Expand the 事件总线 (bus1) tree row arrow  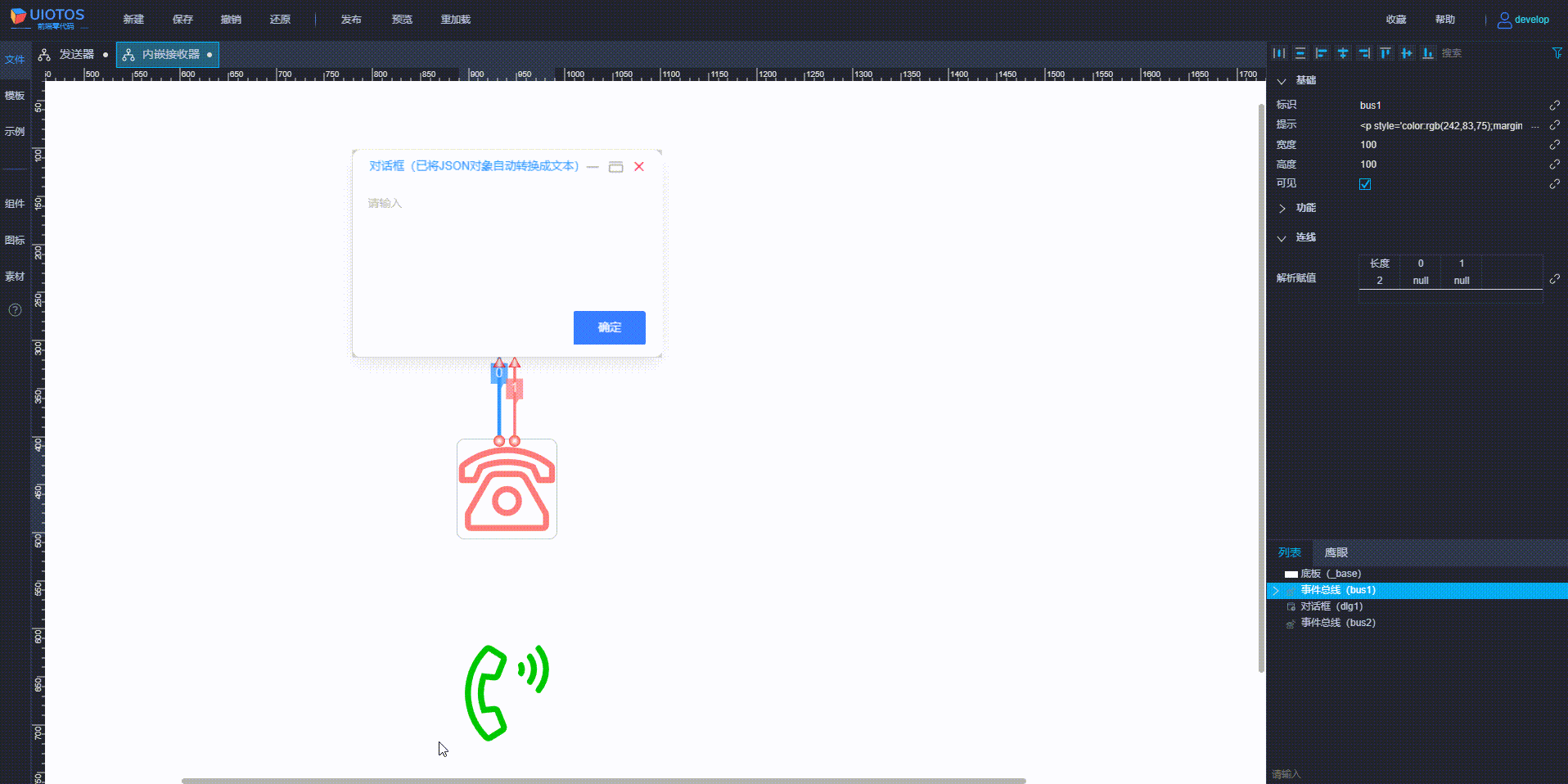click(x=1275, y=590)
